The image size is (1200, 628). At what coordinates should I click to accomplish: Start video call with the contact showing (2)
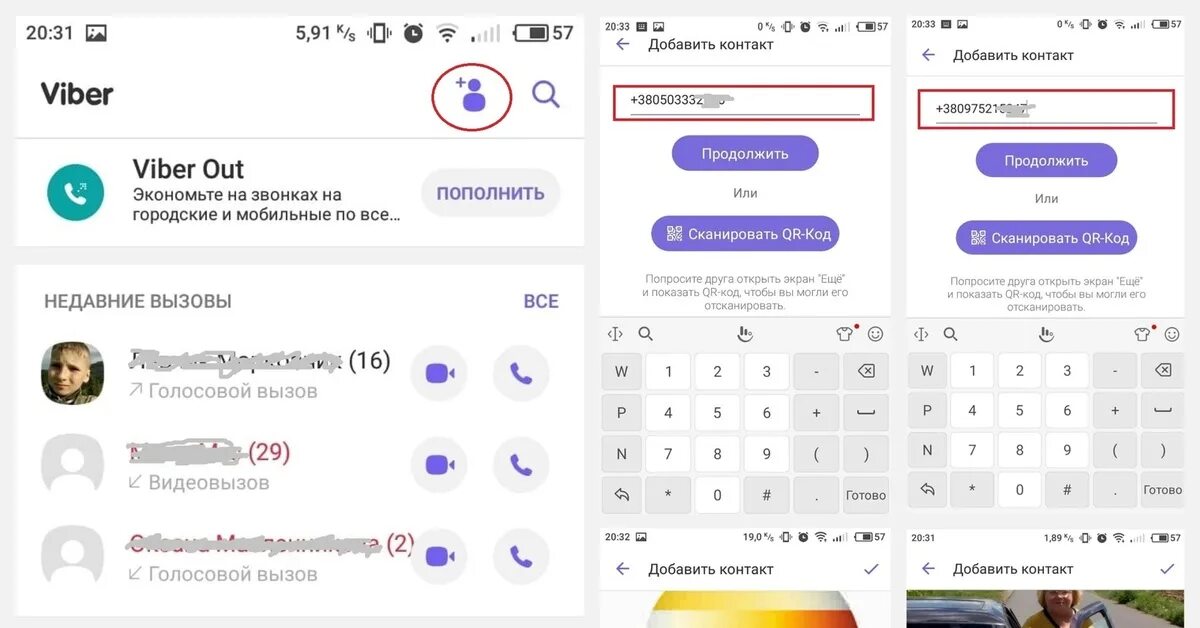tap(440, 556)
